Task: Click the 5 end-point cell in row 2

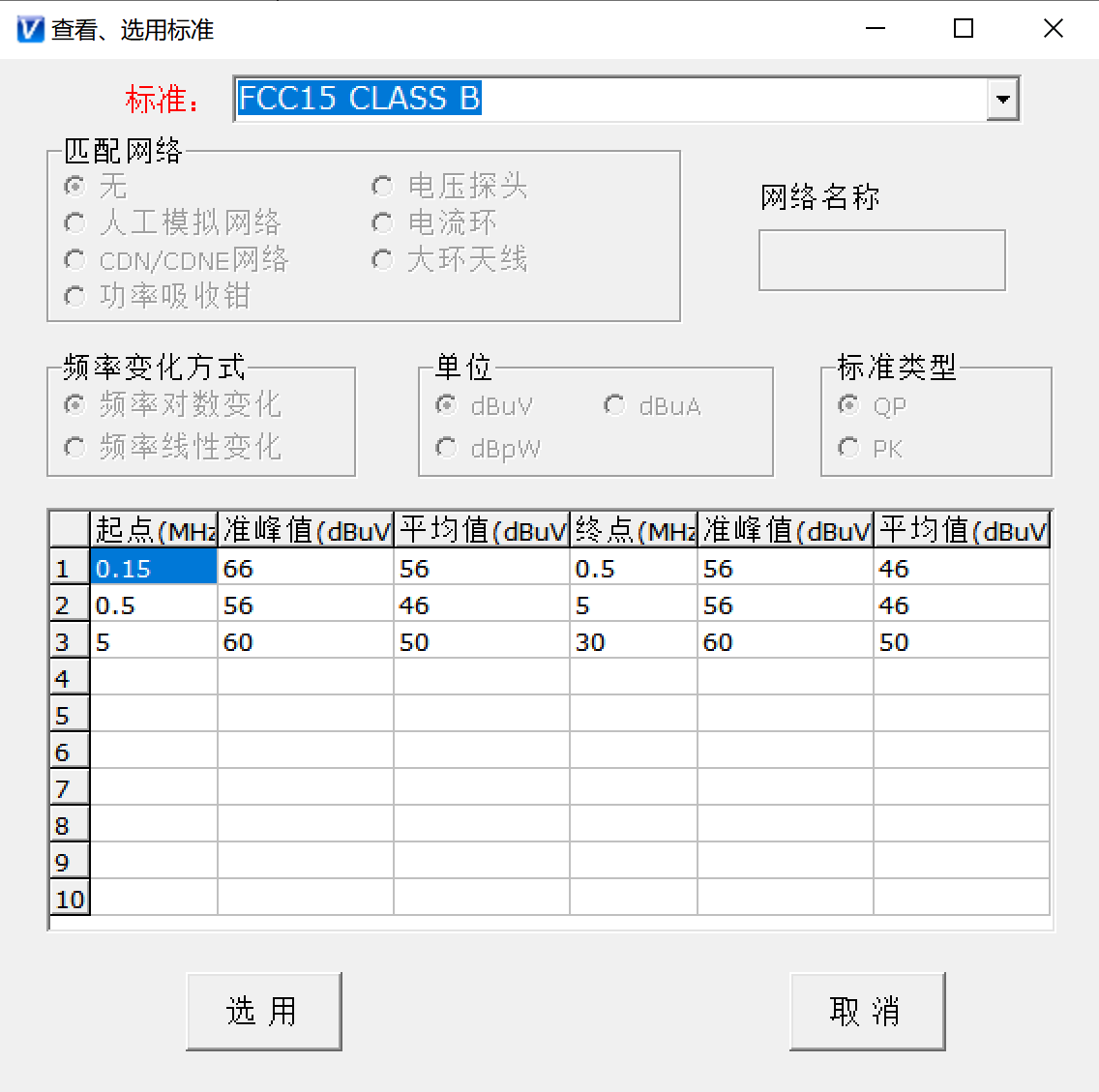Action: point(634,604)
